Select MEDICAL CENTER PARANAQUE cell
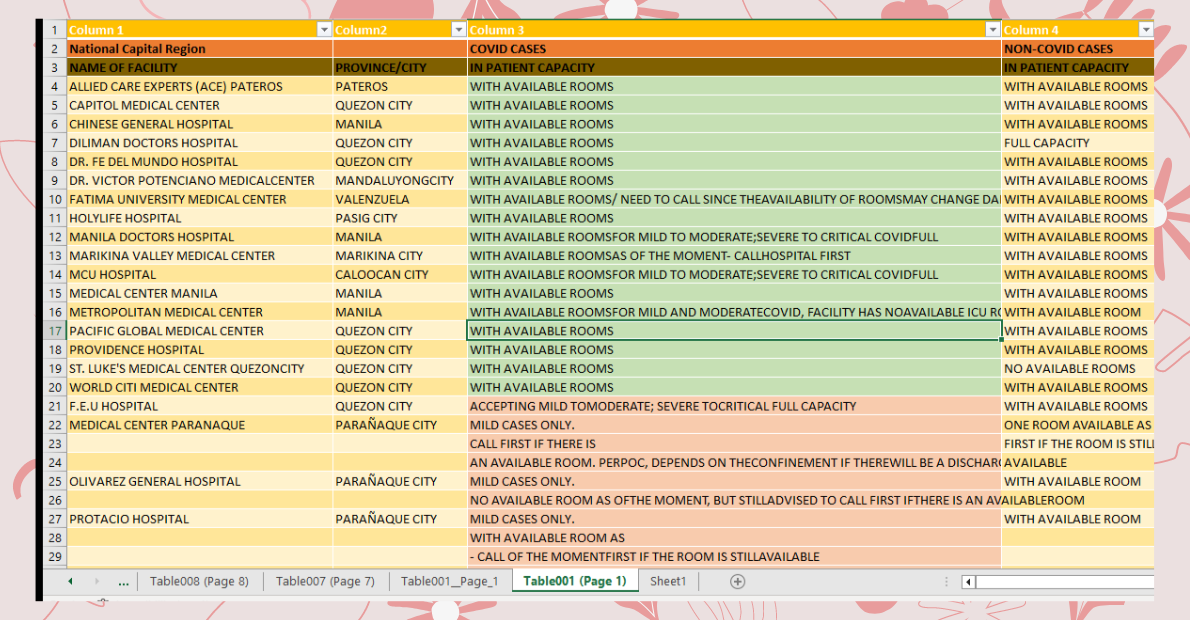 tap(200, 425)
